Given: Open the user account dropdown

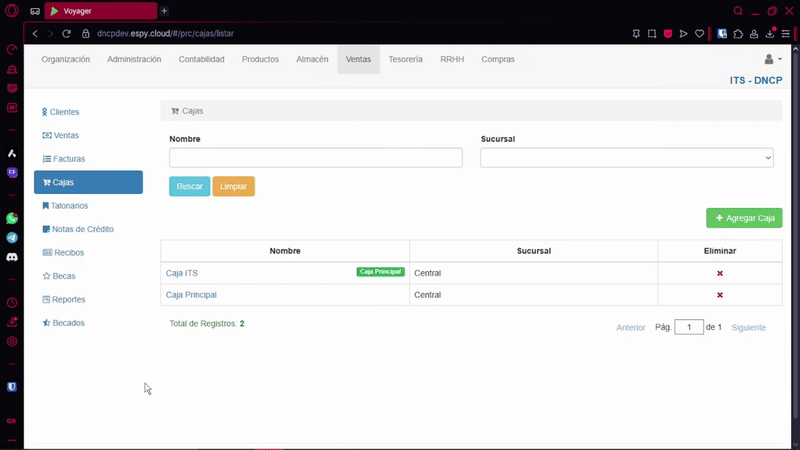Looking at the screenshot, I should (772, 60).
